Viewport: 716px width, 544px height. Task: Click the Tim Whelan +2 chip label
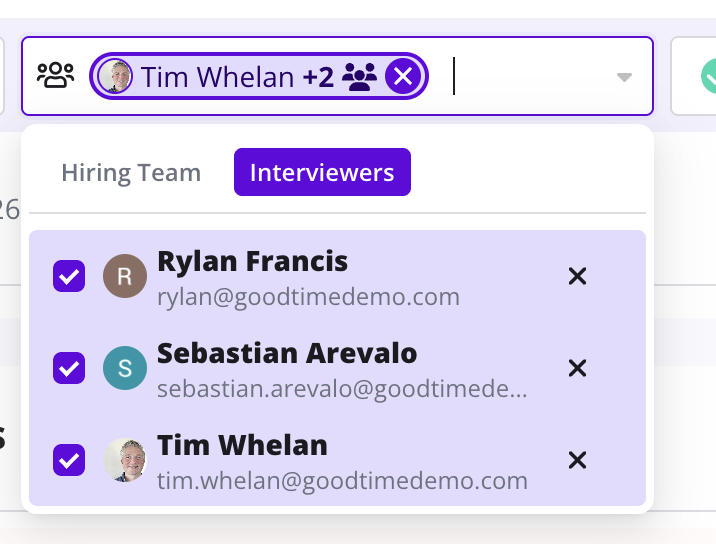tap(218, 76)
